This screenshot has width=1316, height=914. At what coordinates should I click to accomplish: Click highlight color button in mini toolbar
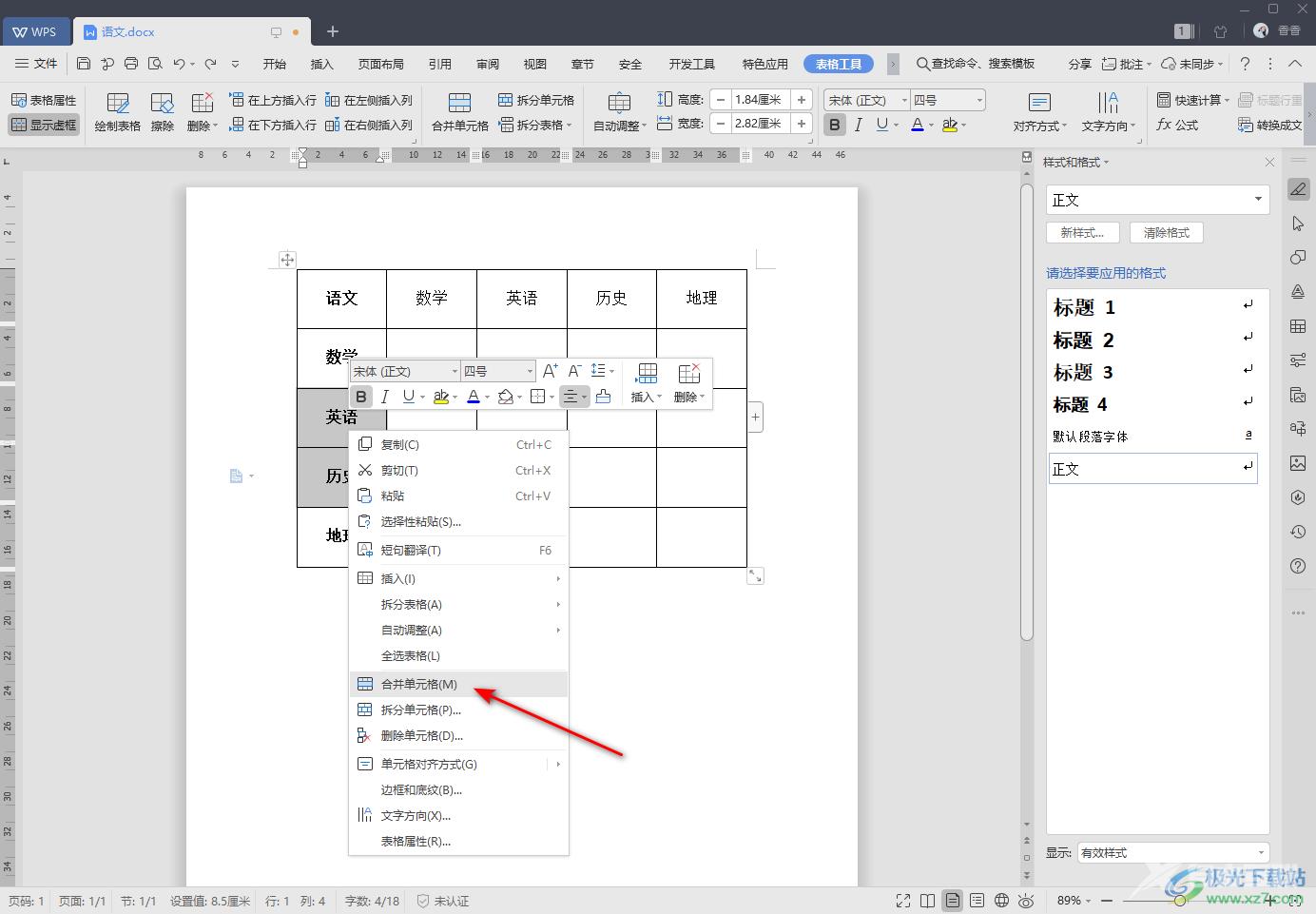coord(440,397)
